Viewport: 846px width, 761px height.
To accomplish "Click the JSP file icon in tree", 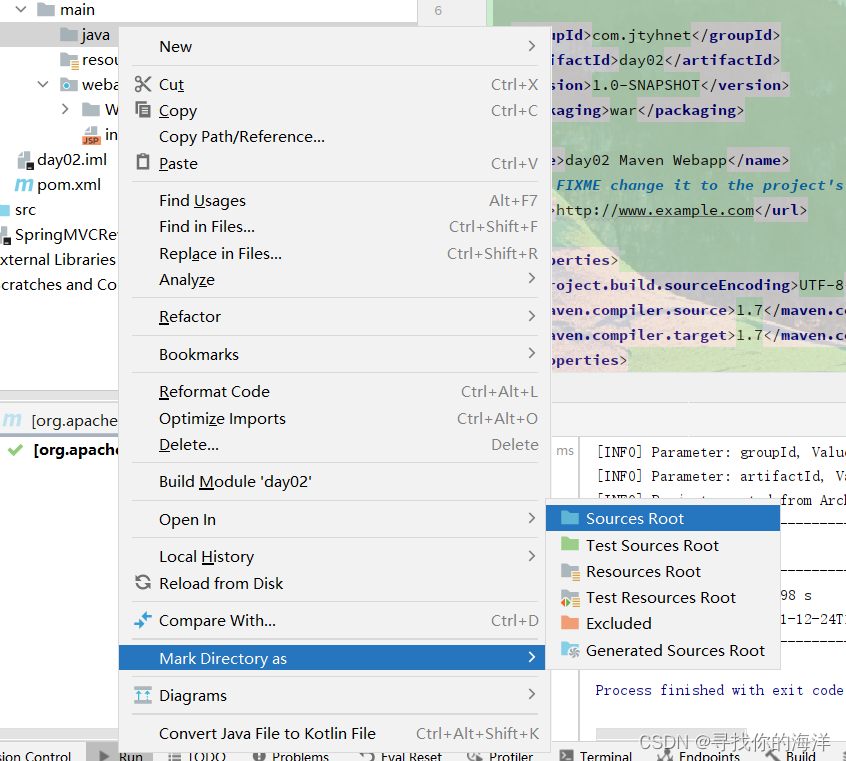I will click(91, 135).
